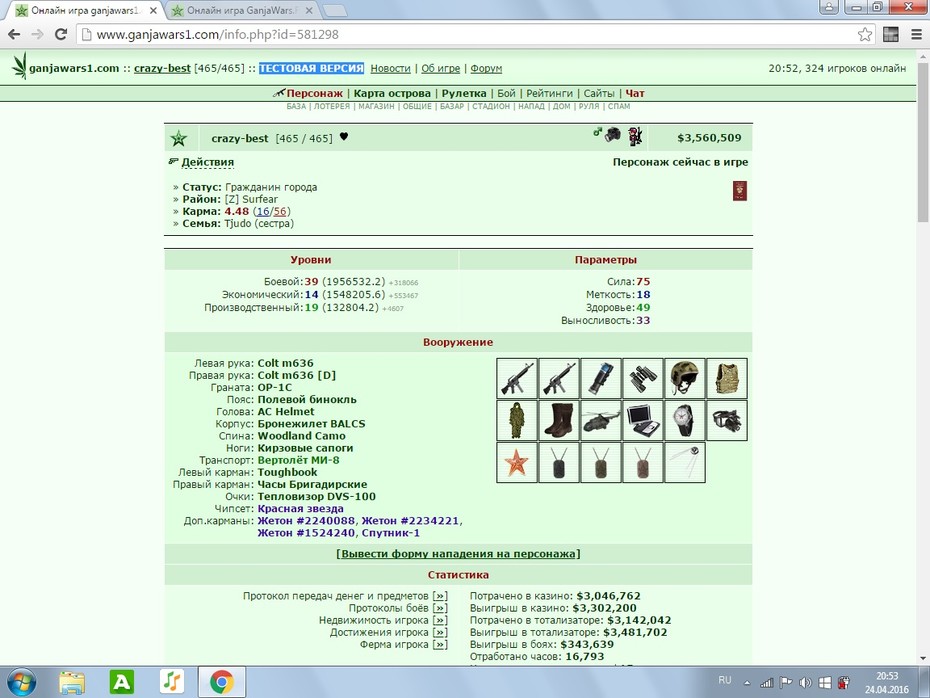Image resolution: width=930 pixels, height=698 pixels.
Task: Open the Новости news link
Action: point(390,68)
